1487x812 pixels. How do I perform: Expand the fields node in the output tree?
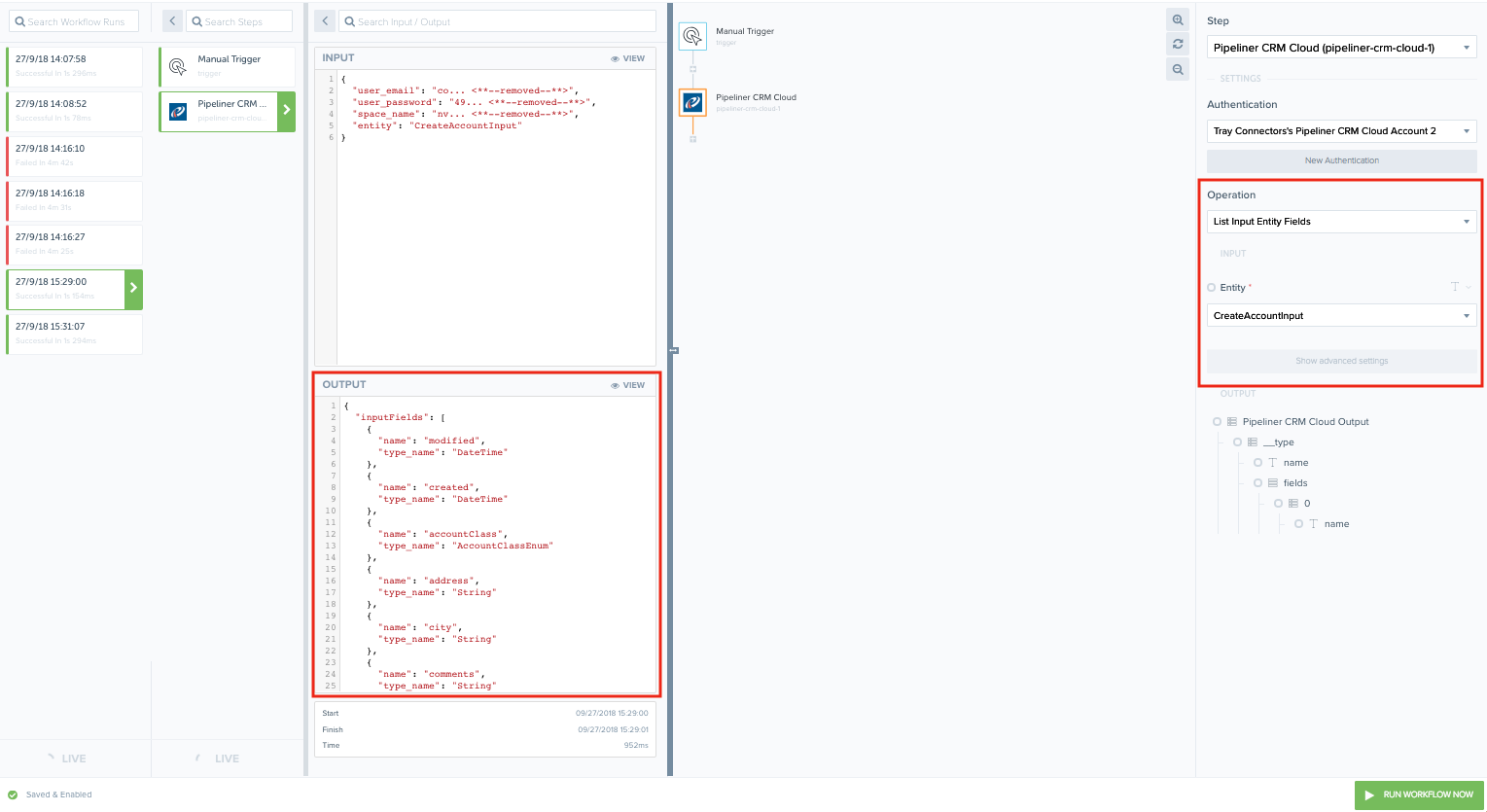(x=1258, y=482)
